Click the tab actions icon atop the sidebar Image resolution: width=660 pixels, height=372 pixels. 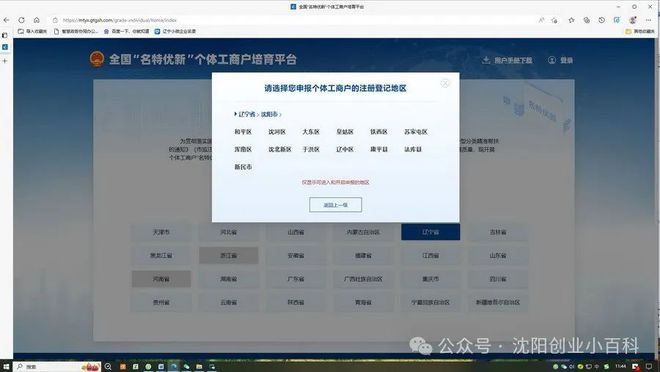5,35
